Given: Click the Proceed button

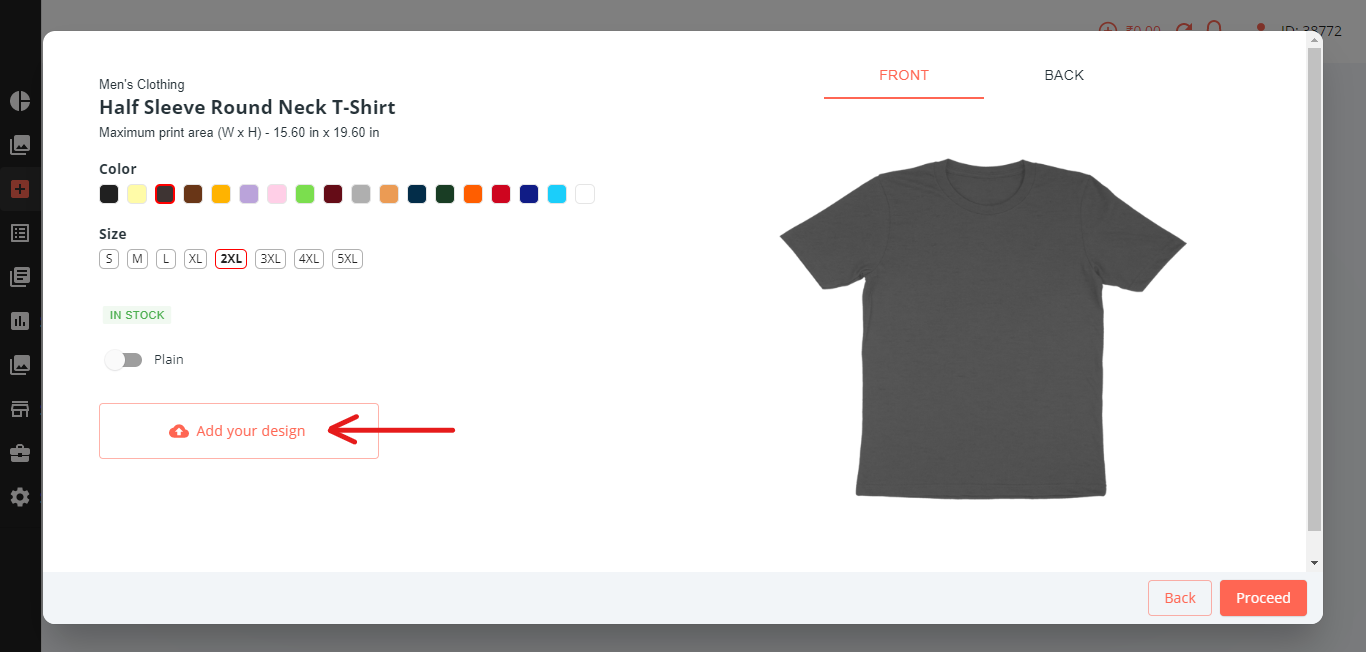Looking at the screenshot, I should click(1263, 598).
